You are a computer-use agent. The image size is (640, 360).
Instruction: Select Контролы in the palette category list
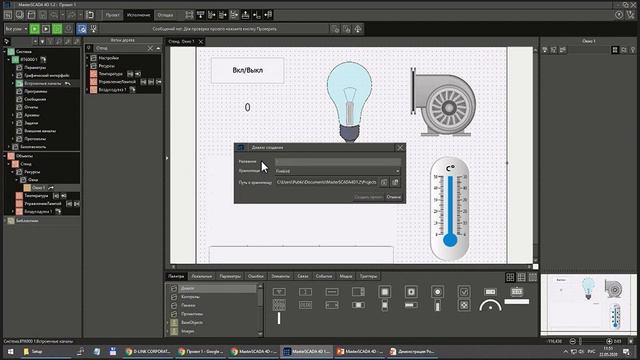point(190,297)
